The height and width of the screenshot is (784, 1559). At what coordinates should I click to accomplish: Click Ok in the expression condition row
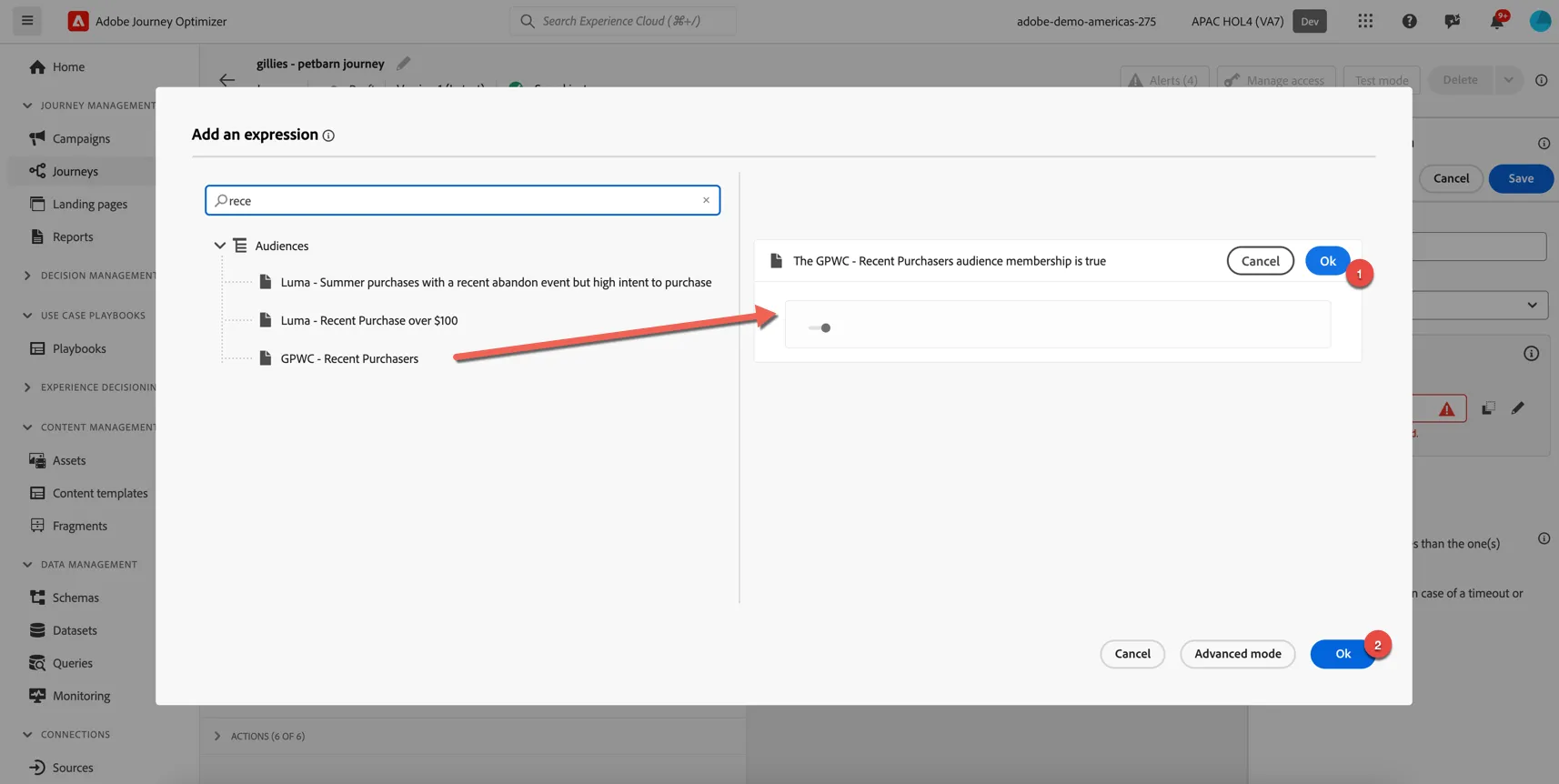1327,261
